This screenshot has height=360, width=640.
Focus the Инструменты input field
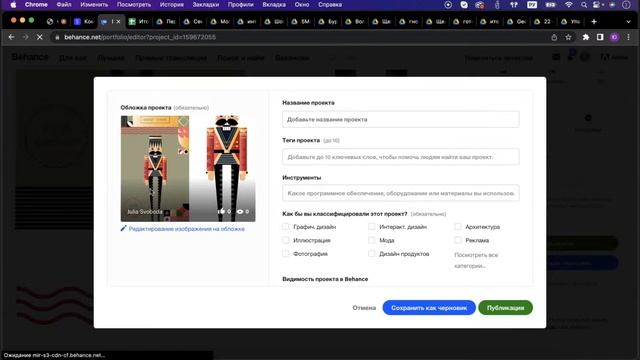click(400, 193)
